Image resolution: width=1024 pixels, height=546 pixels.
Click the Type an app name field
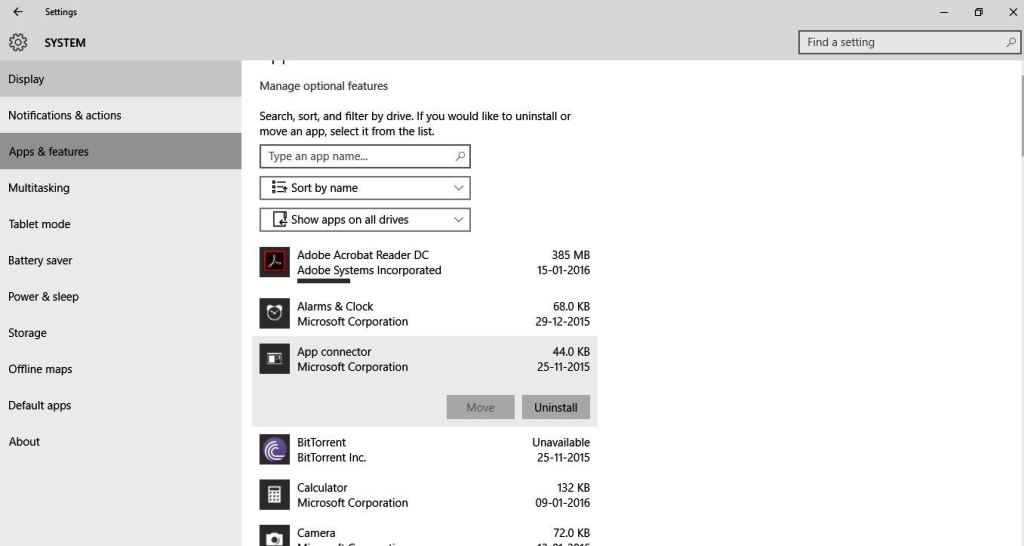tap(365, 156)
